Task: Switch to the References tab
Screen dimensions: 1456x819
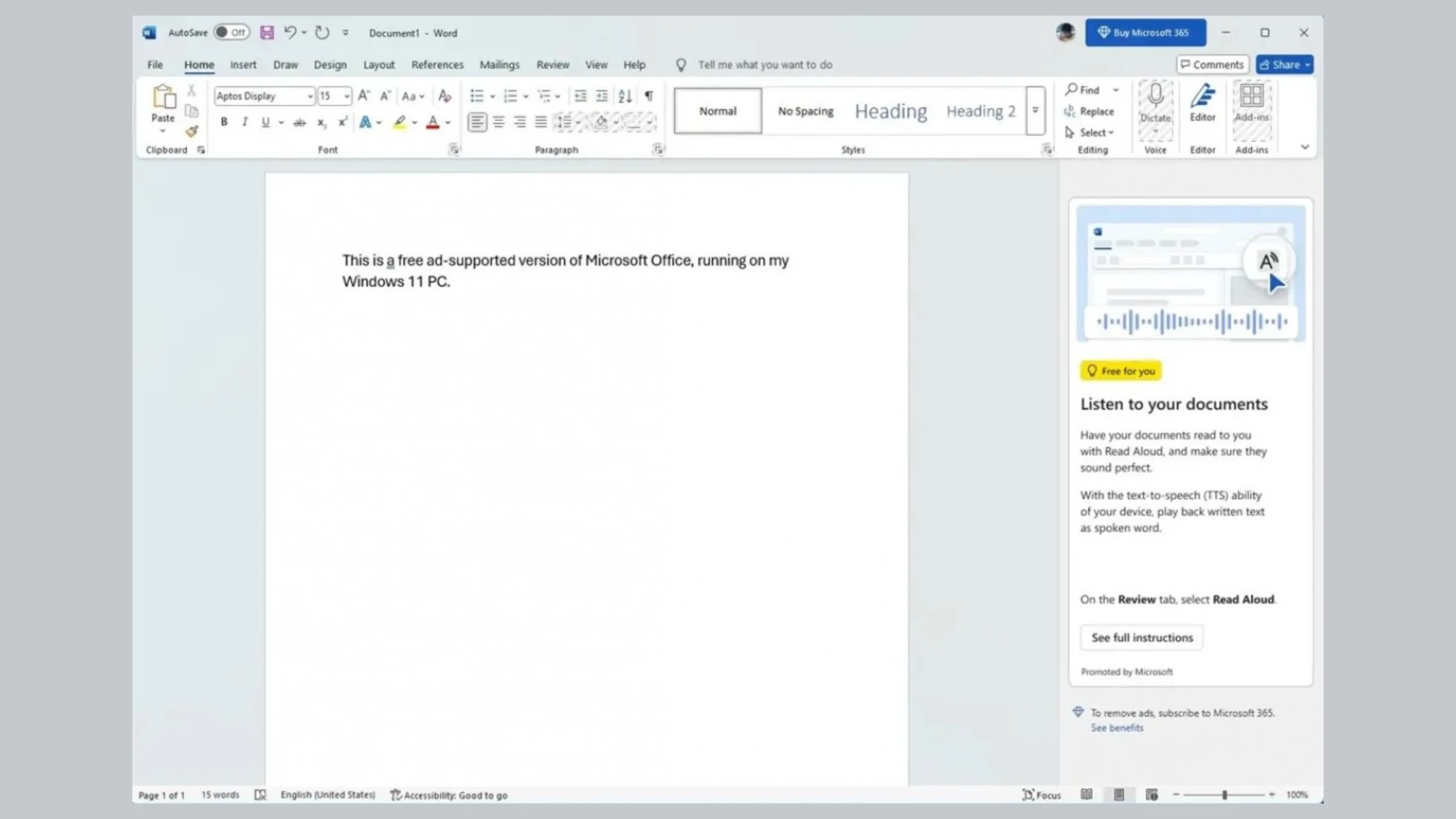Action: (x=437, y=65)
